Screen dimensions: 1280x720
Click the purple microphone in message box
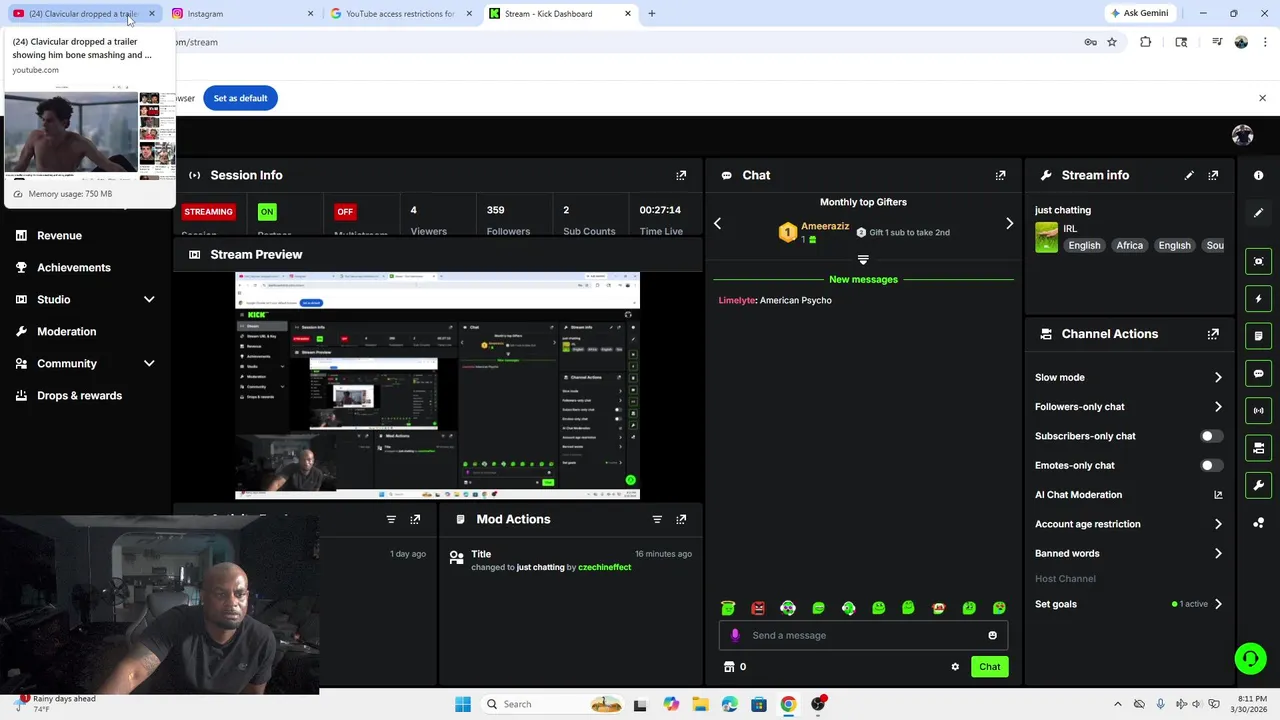click(x=735, y=635)
